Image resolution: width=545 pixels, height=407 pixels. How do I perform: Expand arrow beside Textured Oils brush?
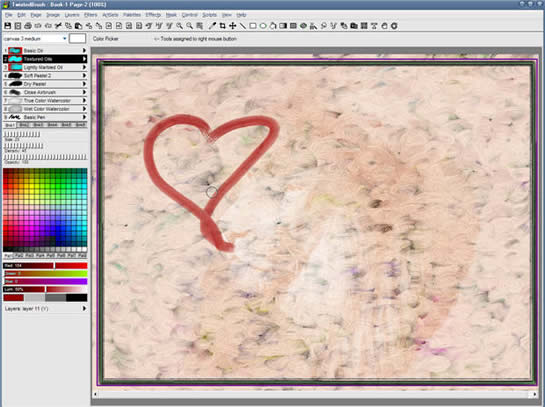point(84,59)
